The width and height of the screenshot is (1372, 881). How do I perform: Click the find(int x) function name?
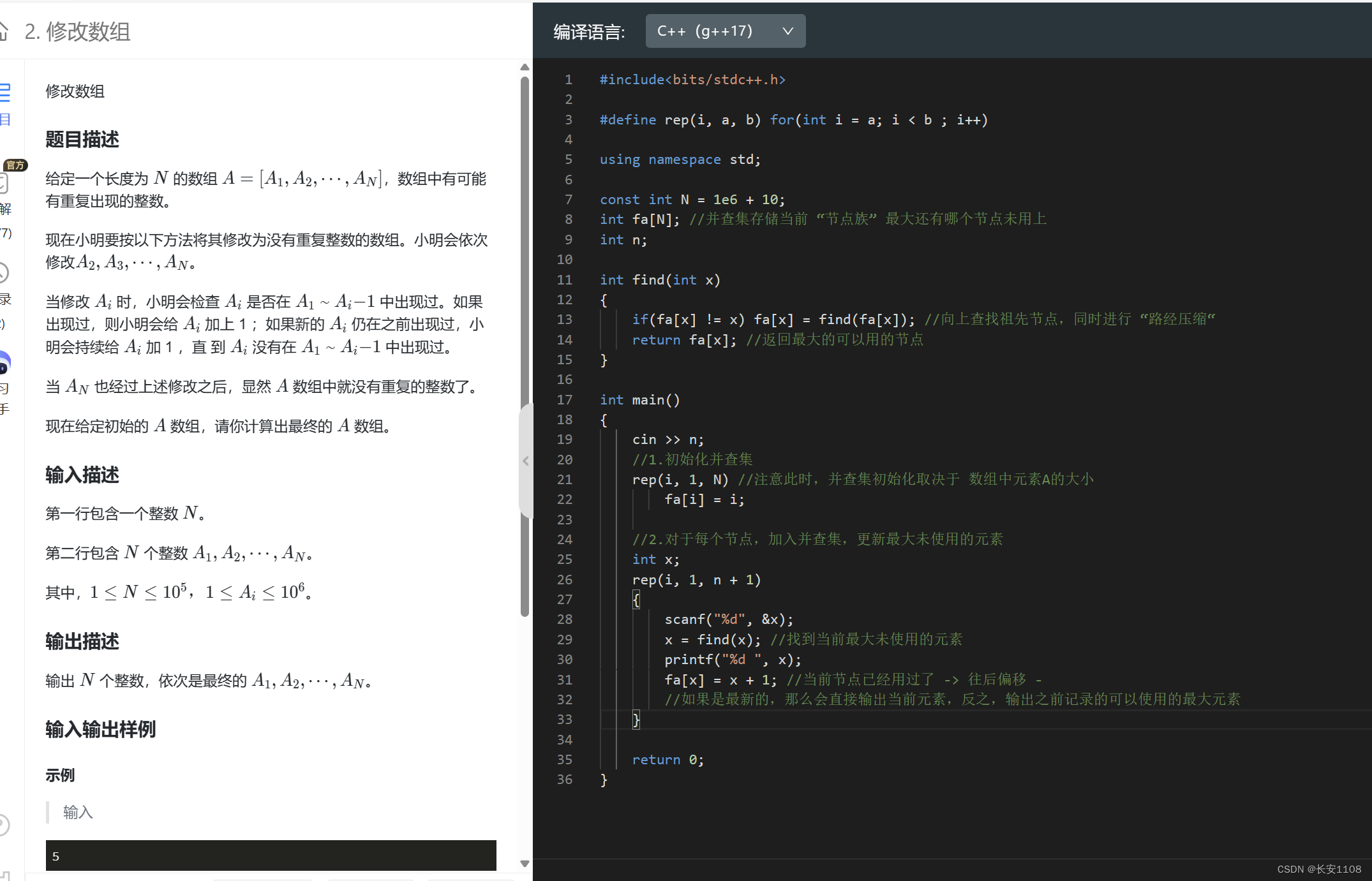coord(648,280)
